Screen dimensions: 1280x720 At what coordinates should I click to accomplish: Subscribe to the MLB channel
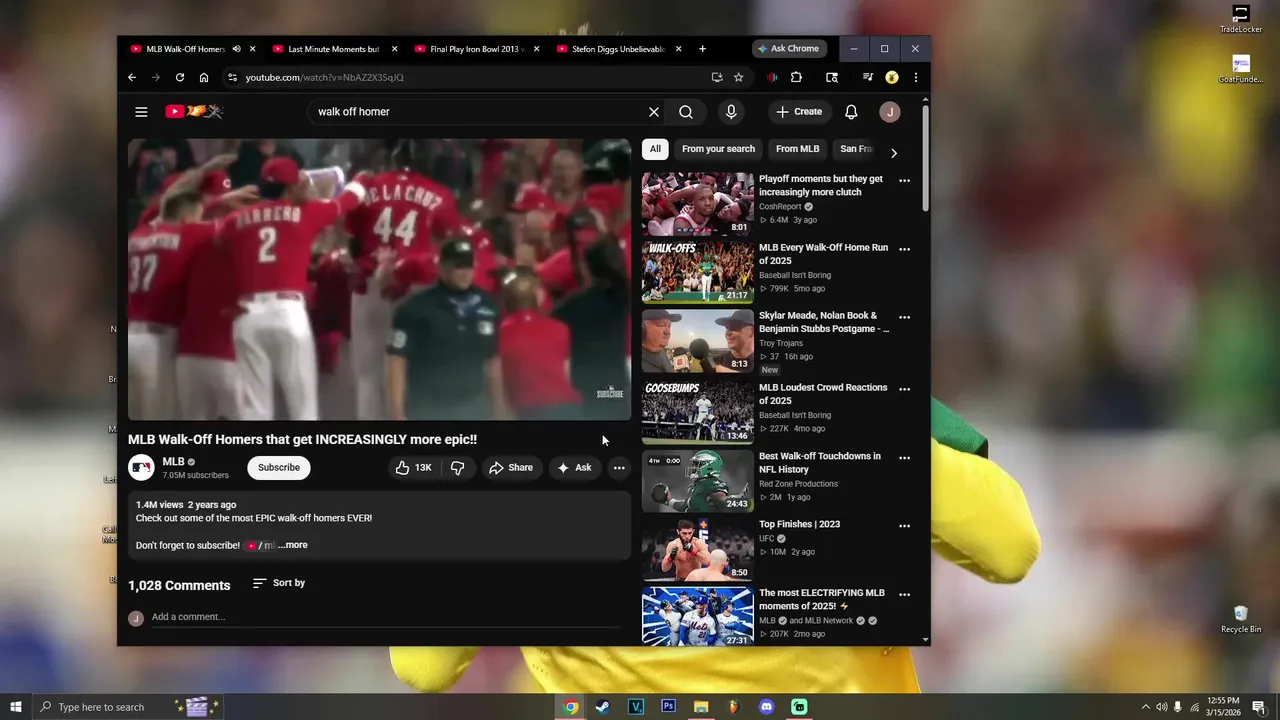coord(279,468)
